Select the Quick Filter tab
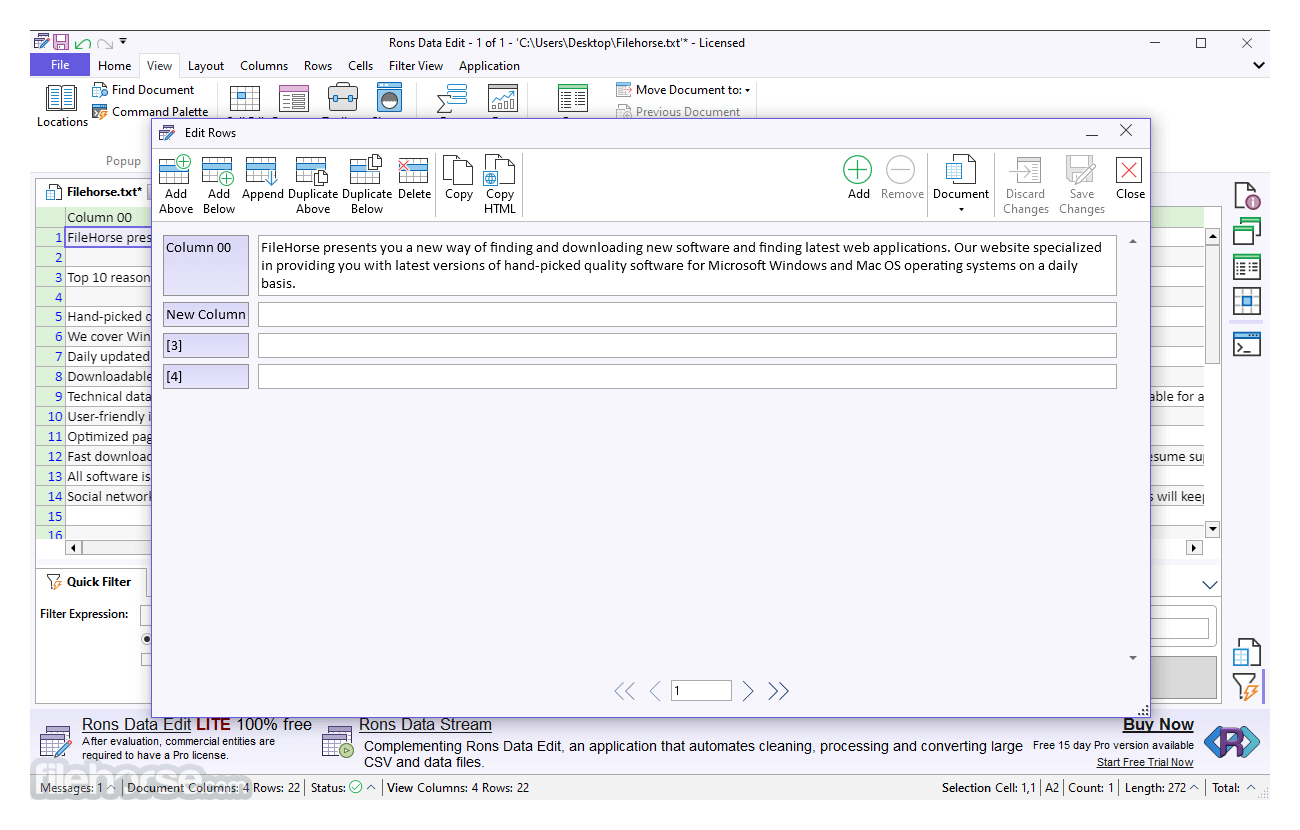Screen dimensions: 1300x830 90,582
